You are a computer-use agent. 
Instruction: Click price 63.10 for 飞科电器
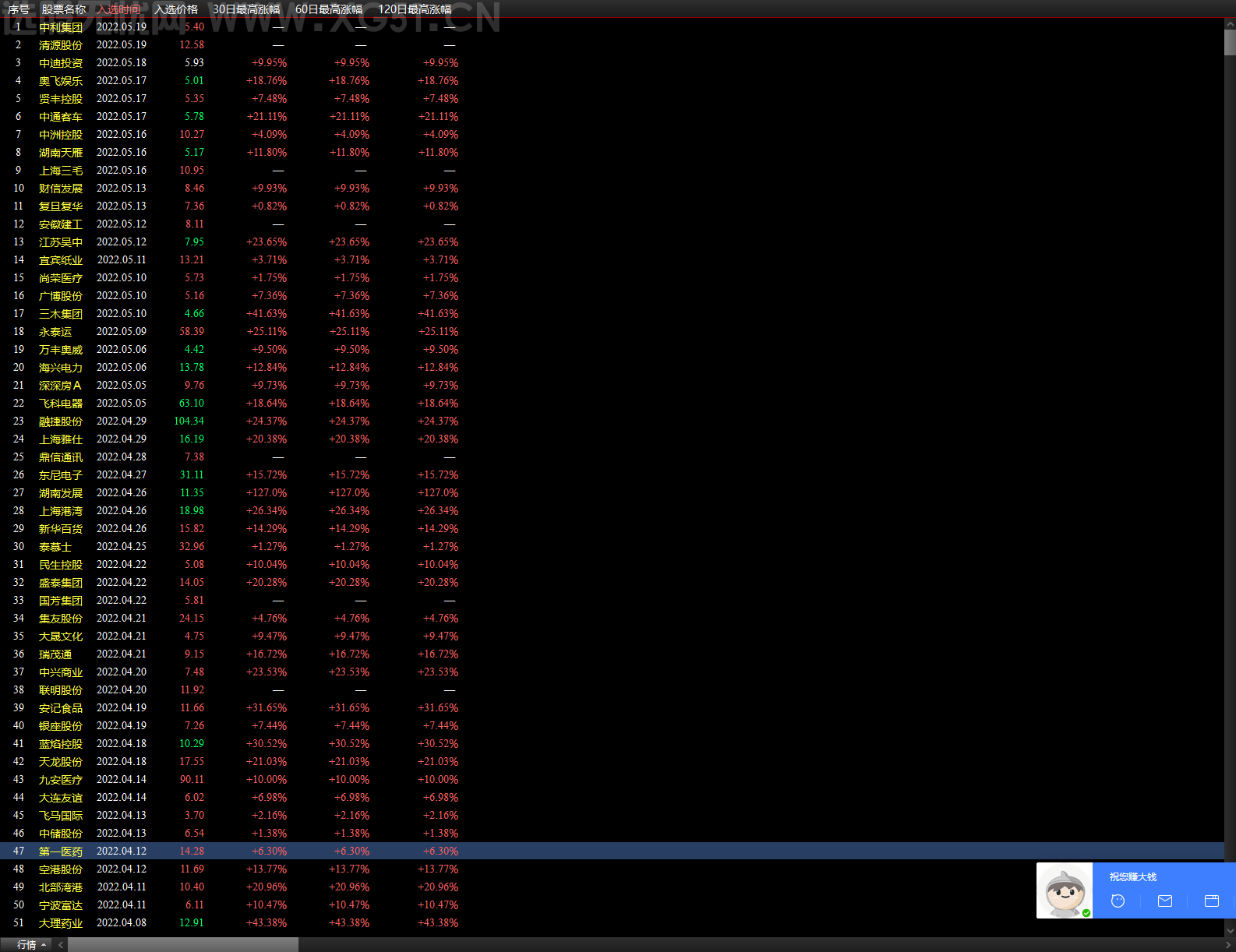click(x=192, y=404)
